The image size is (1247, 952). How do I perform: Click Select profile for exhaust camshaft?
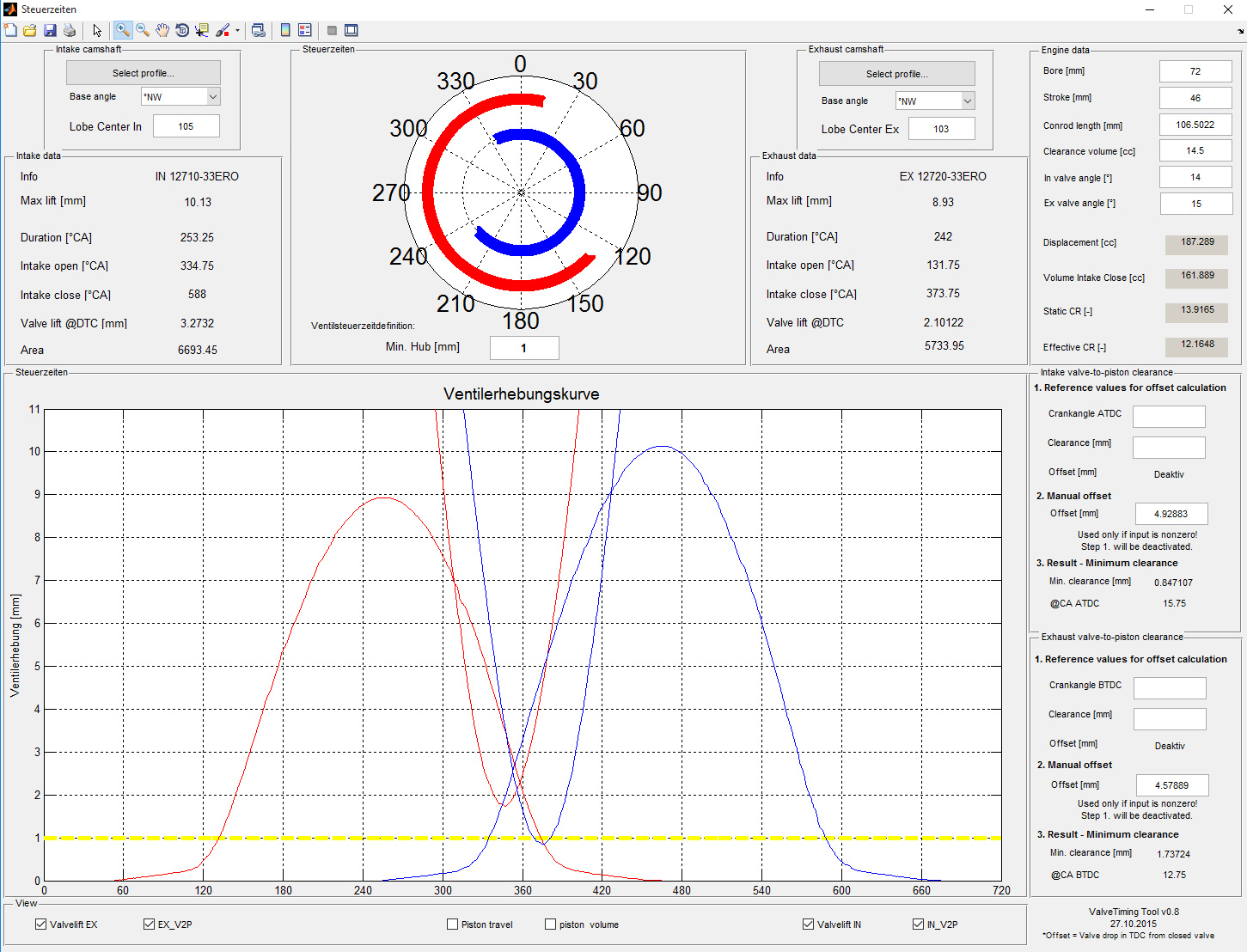(896, 74)
